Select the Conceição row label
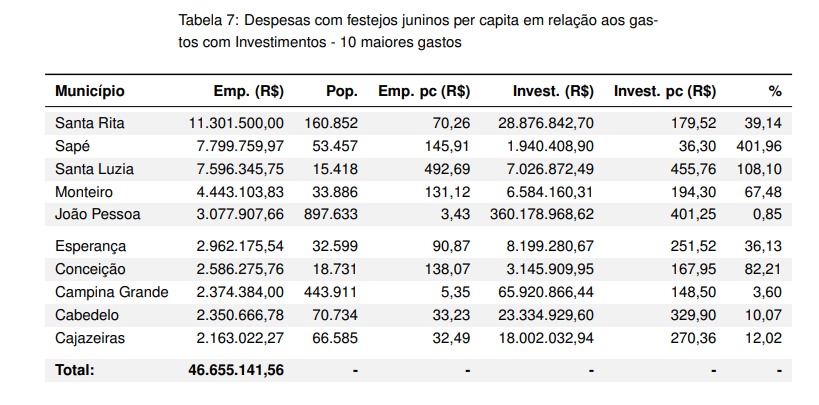This screenshot has width=819, height=405. tap(92, 269)
